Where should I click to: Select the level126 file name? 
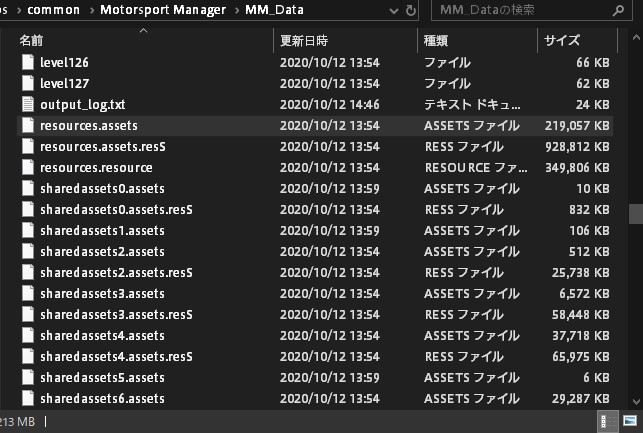click(64, 62)
